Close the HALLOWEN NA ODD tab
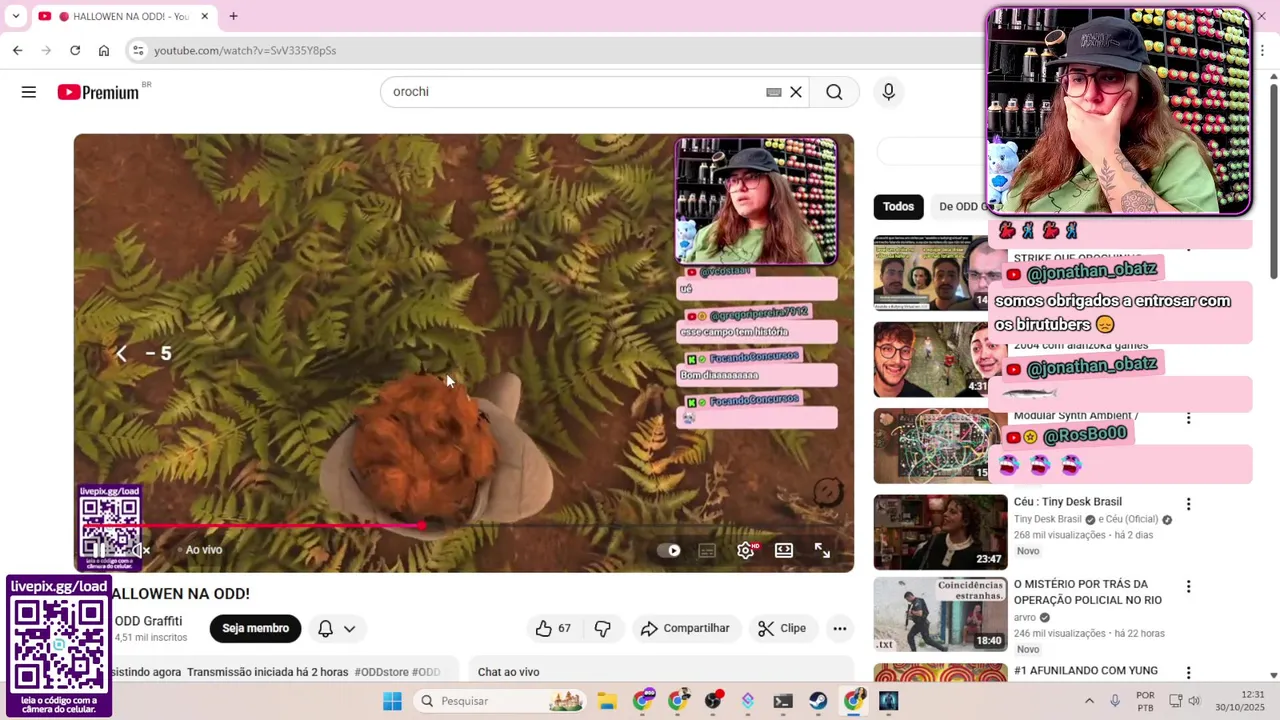The image size is (1280, 720). [x=205, y=16]
